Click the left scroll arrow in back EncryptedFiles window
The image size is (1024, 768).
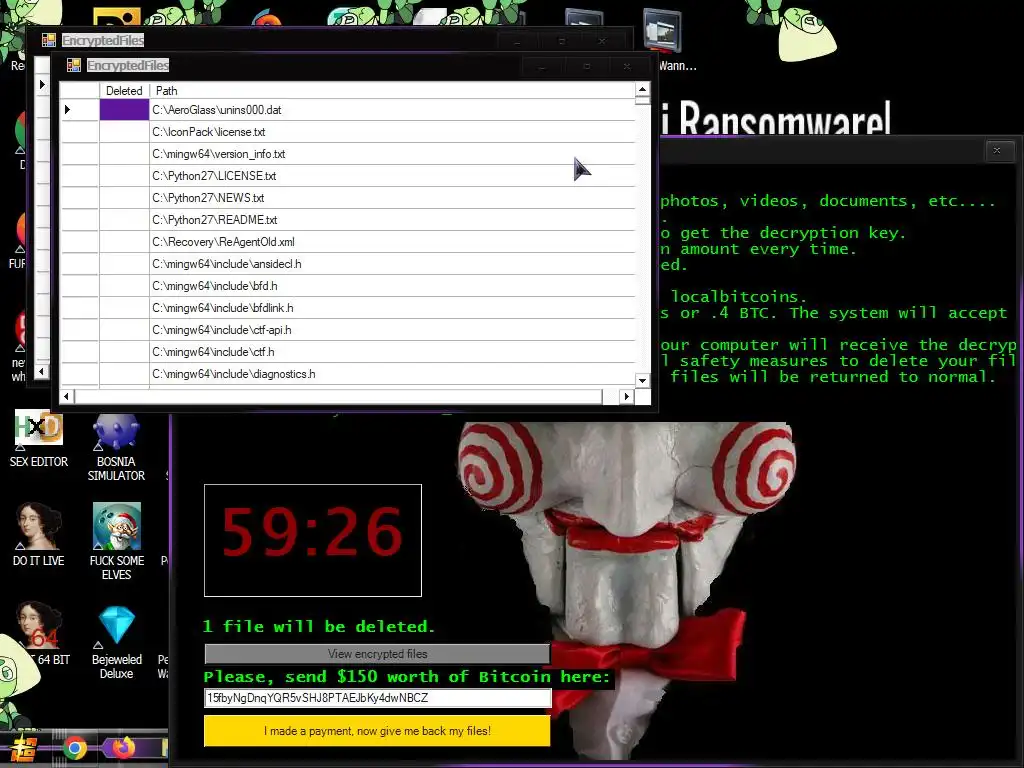pyautogui.click(x=41, y=372)
